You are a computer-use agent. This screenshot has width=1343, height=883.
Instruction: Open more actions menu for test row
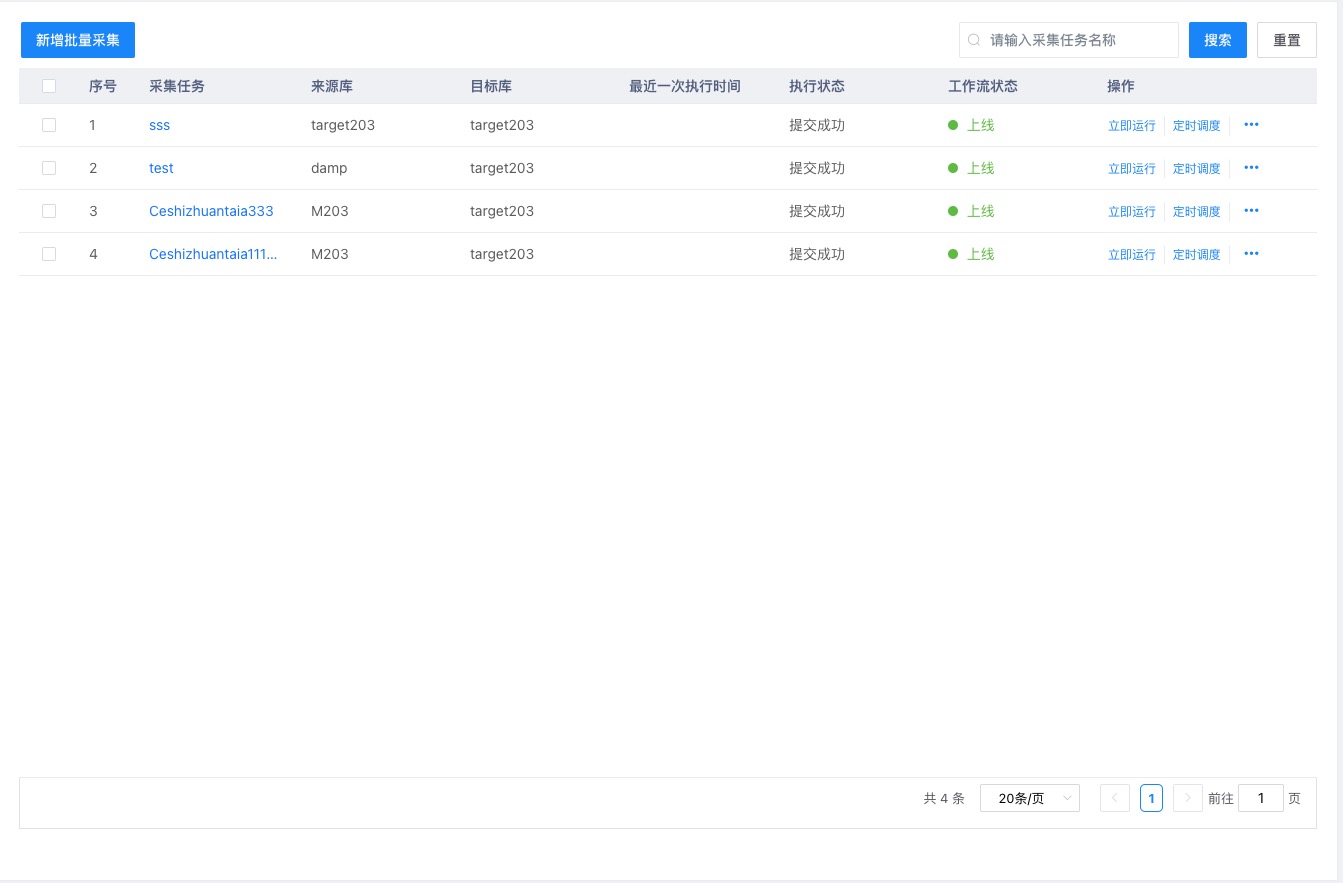(1251, 168)
